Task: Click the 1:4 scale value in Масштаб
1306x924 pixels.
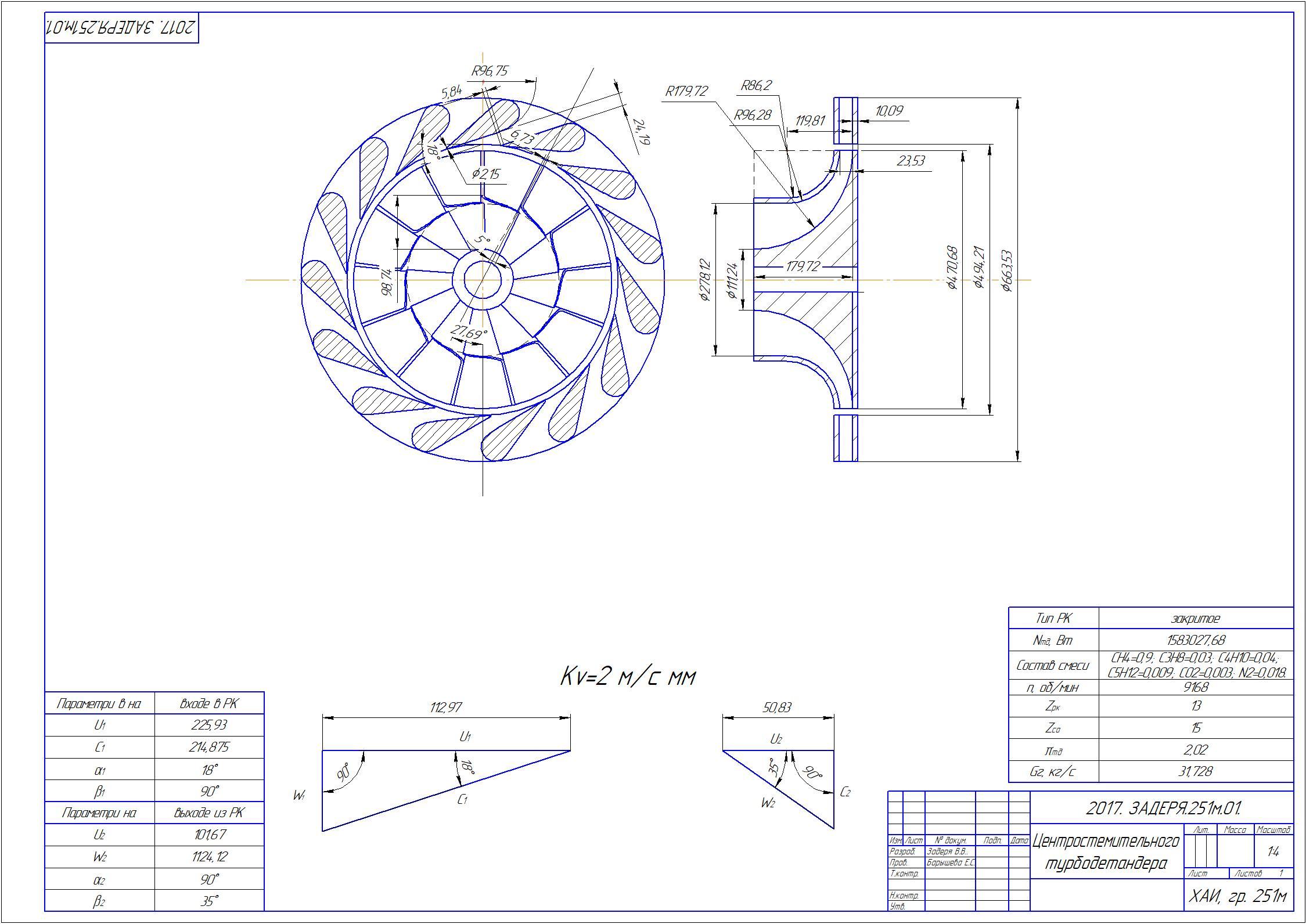Action: [1273, 851]
